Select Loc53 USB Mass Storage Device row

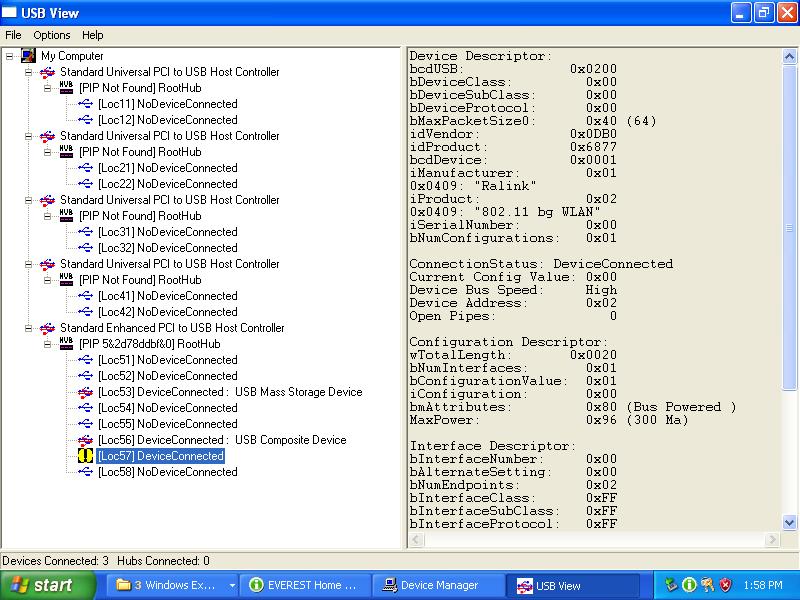(x=230, y=392)
